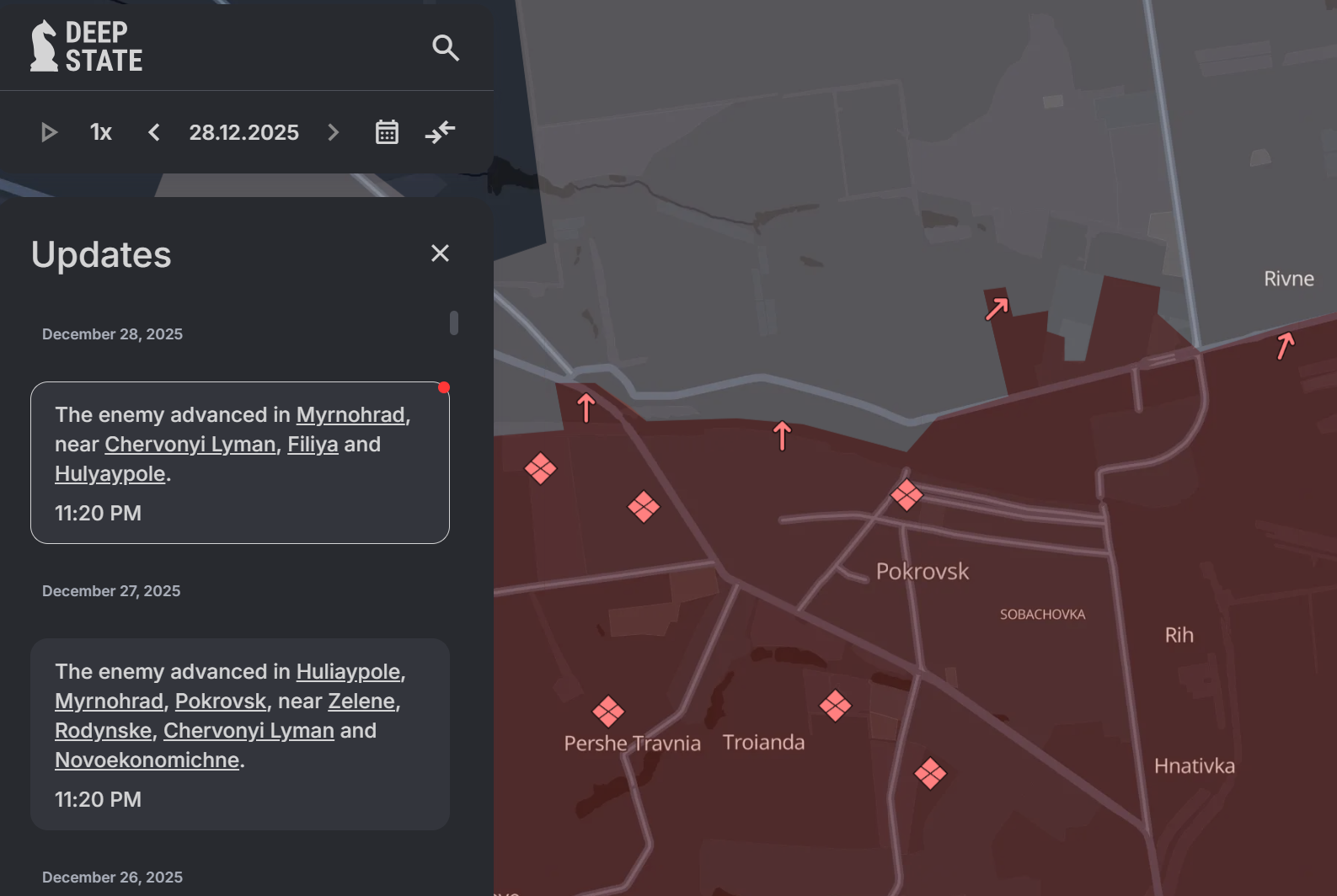Click the Pokrovsk label on the map

923,572
